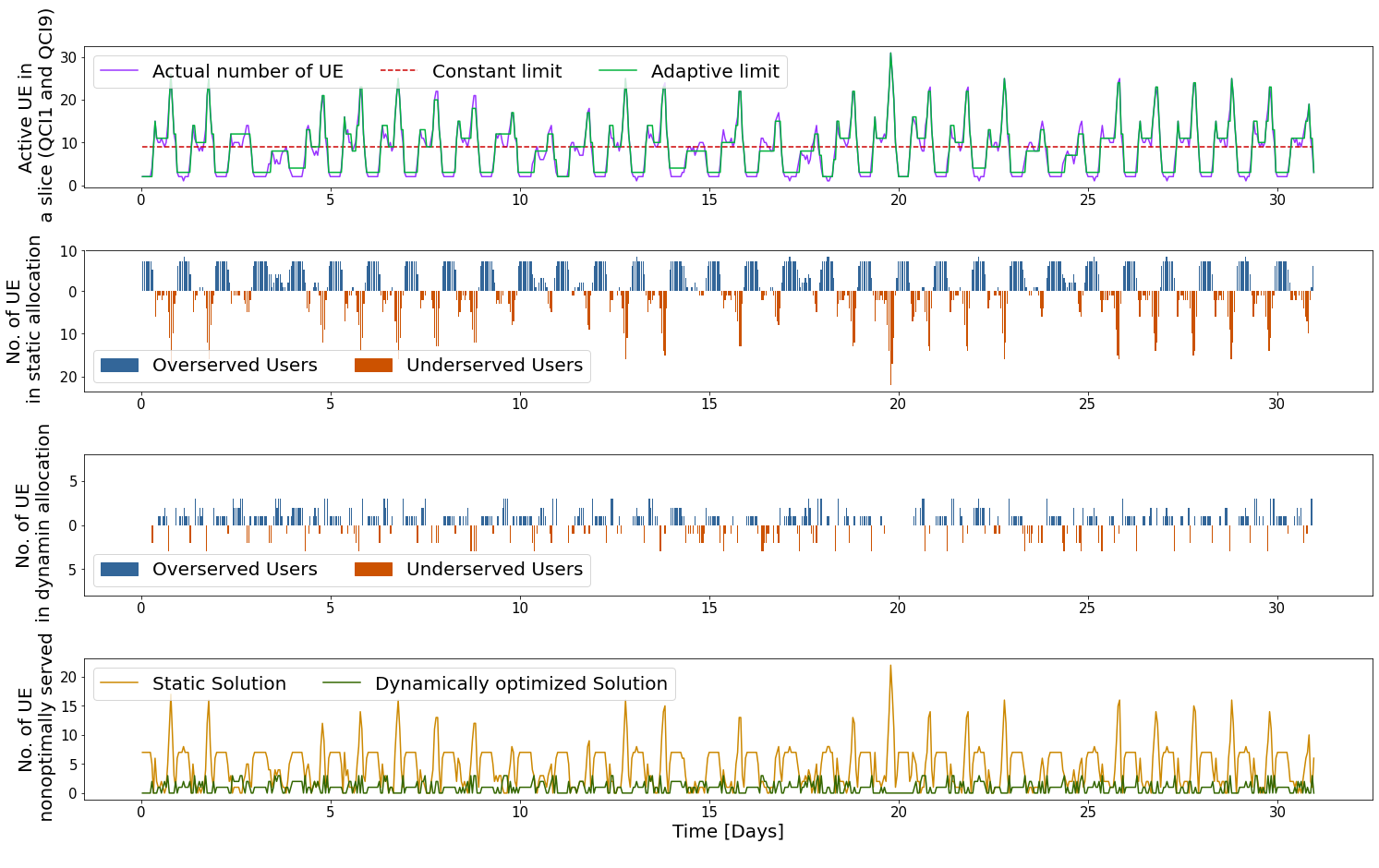
Task: Click x-tick '25' under the static allocation plot
Action: click(x=1087, y=404)
